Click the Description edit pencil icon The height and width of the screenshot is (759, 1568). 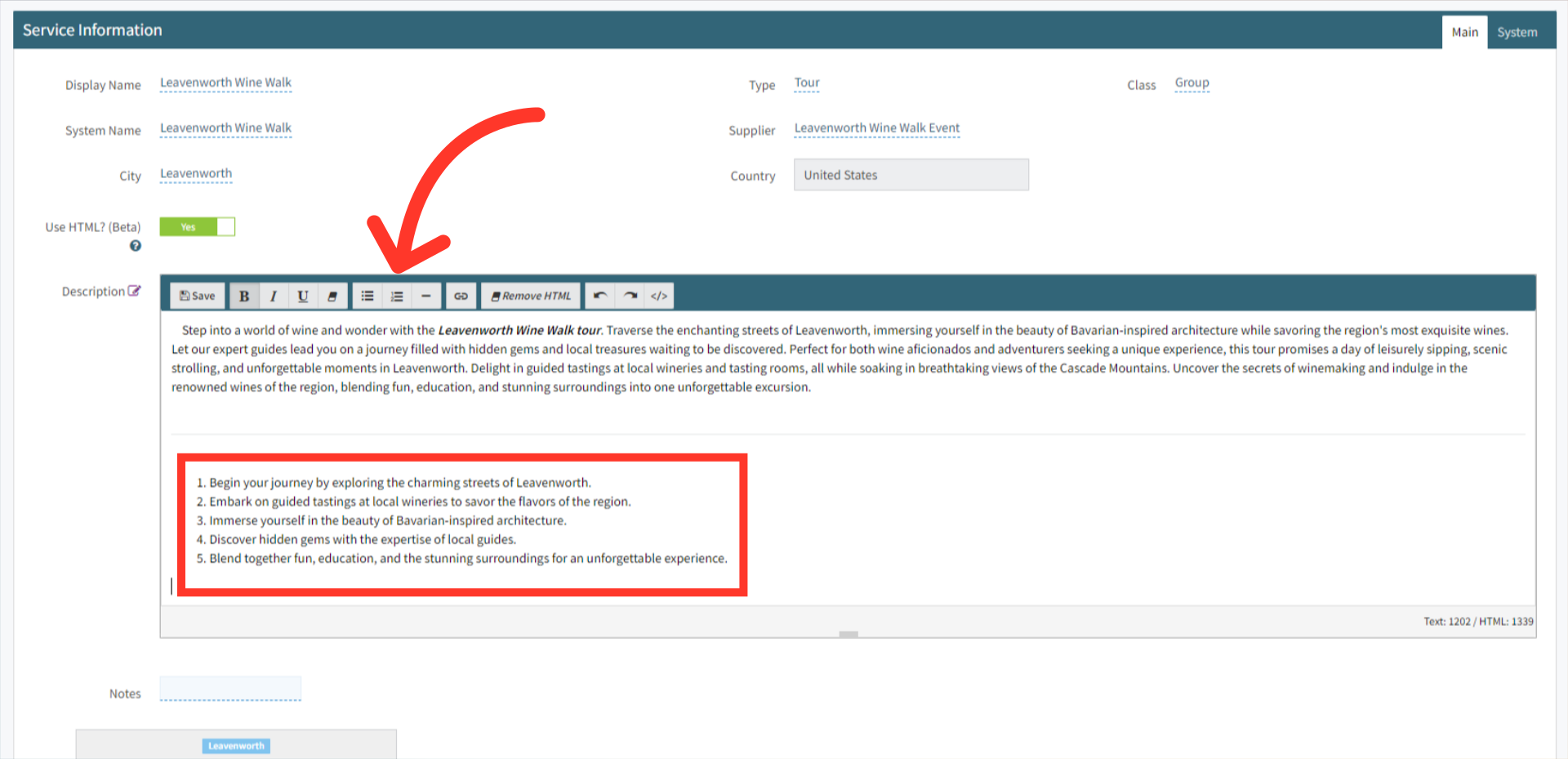(135, 291)
